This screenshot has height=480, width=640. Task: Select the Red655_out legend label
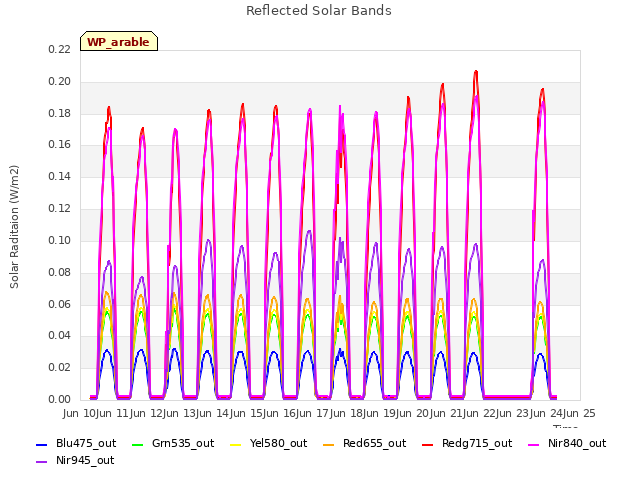(x=374, y=444)
